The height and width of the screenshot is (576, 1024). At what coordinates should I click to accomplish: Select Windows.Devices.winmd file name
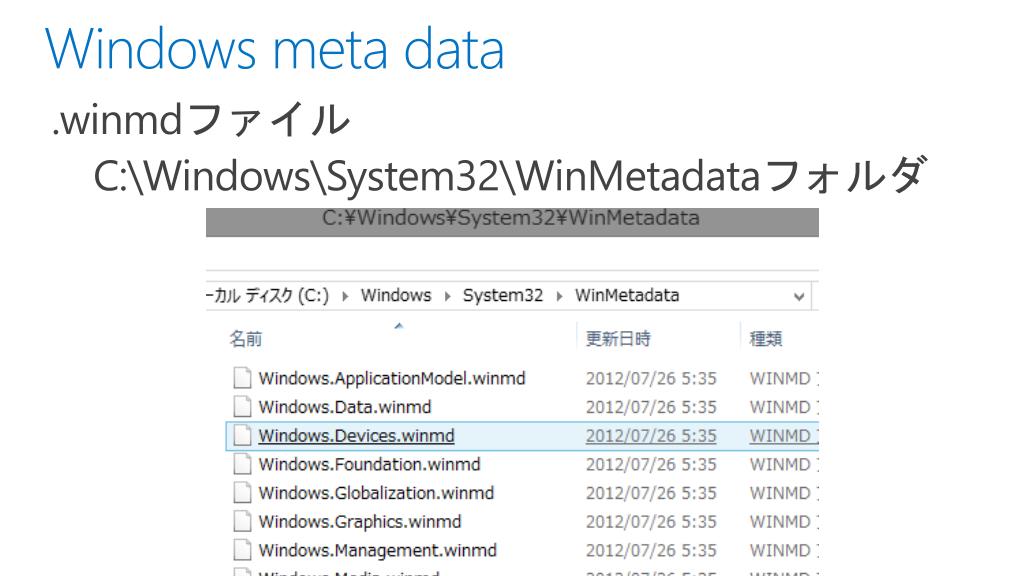(x=357, y=436)
